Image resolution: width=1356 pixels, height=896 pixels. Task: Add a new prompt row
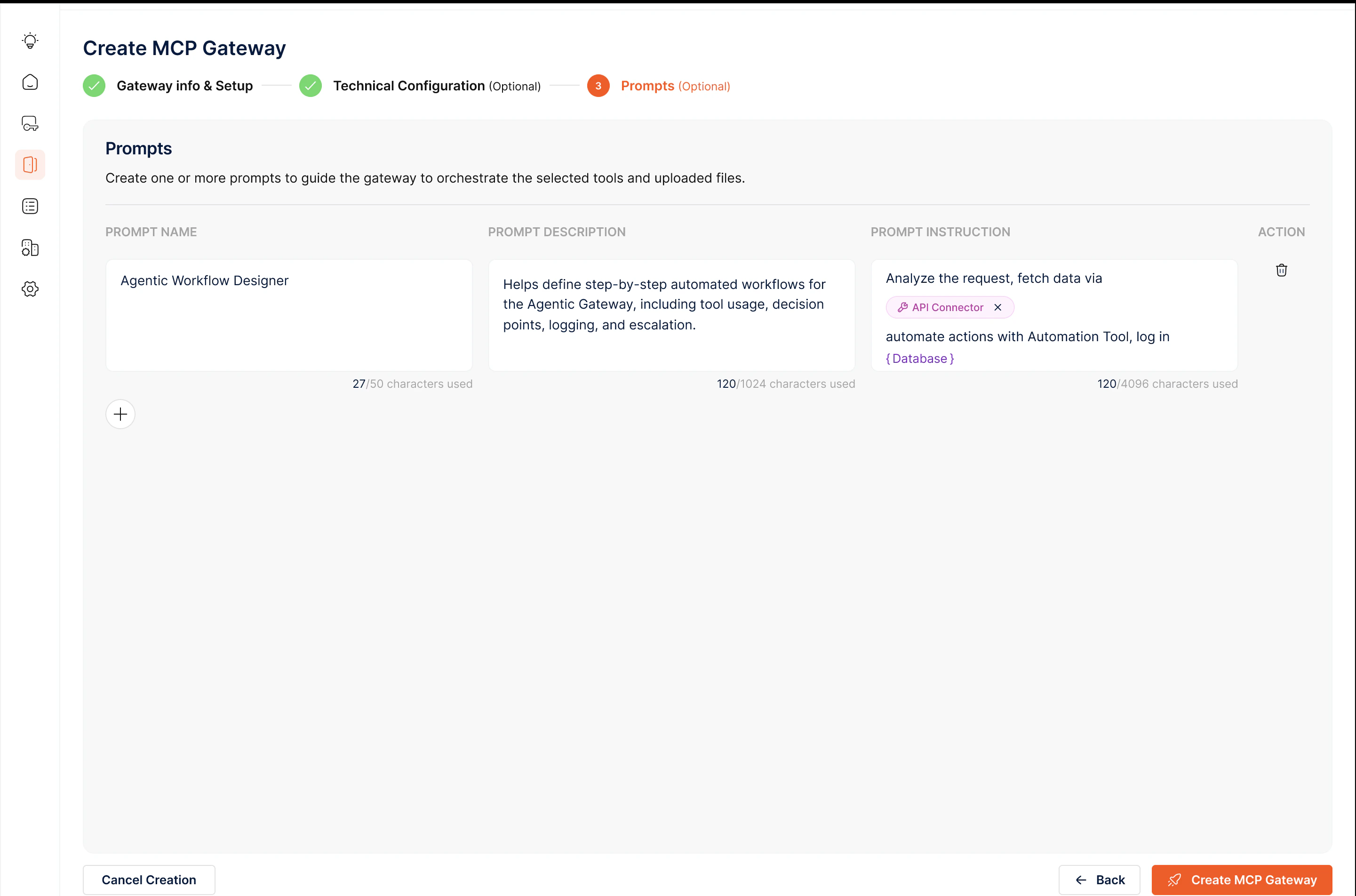point(120,414)
